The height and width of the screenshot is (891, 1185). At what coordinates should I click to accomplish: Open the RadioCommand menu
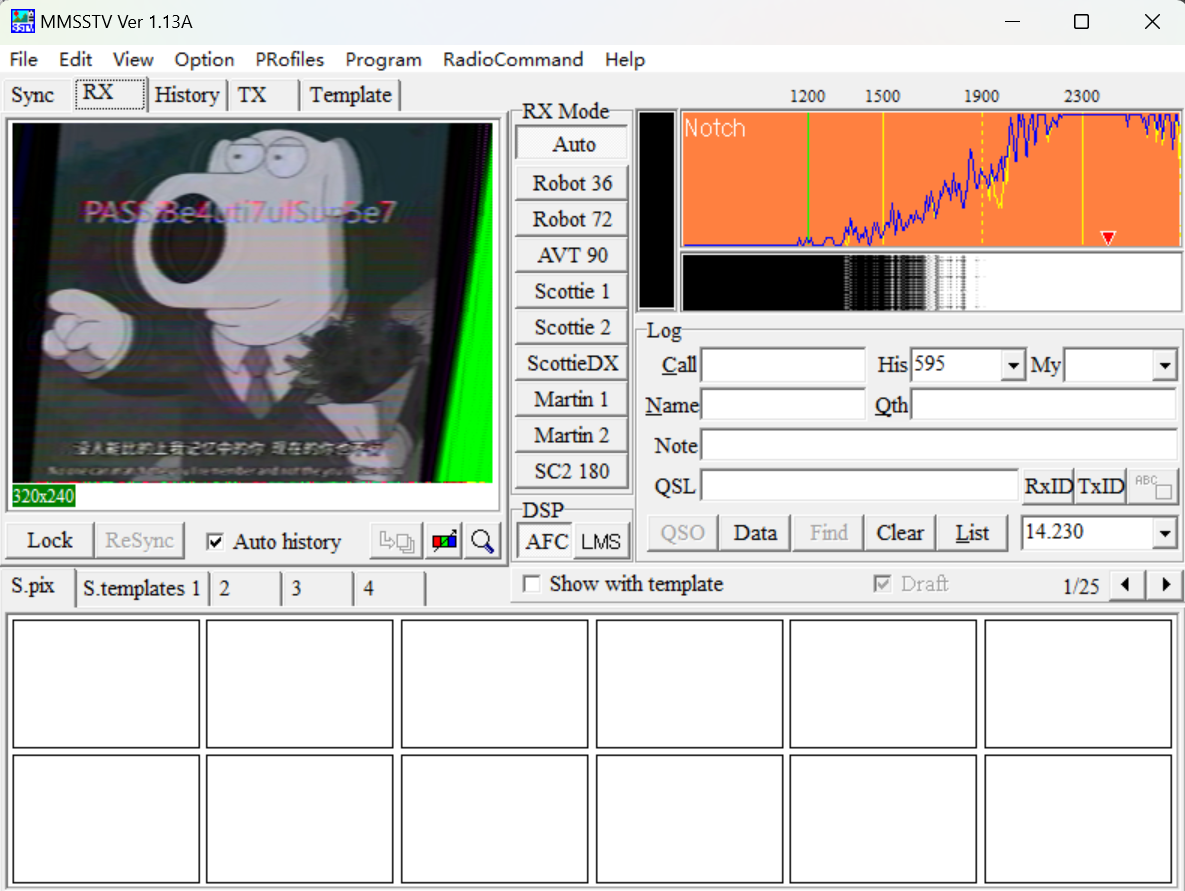point(513,60)
